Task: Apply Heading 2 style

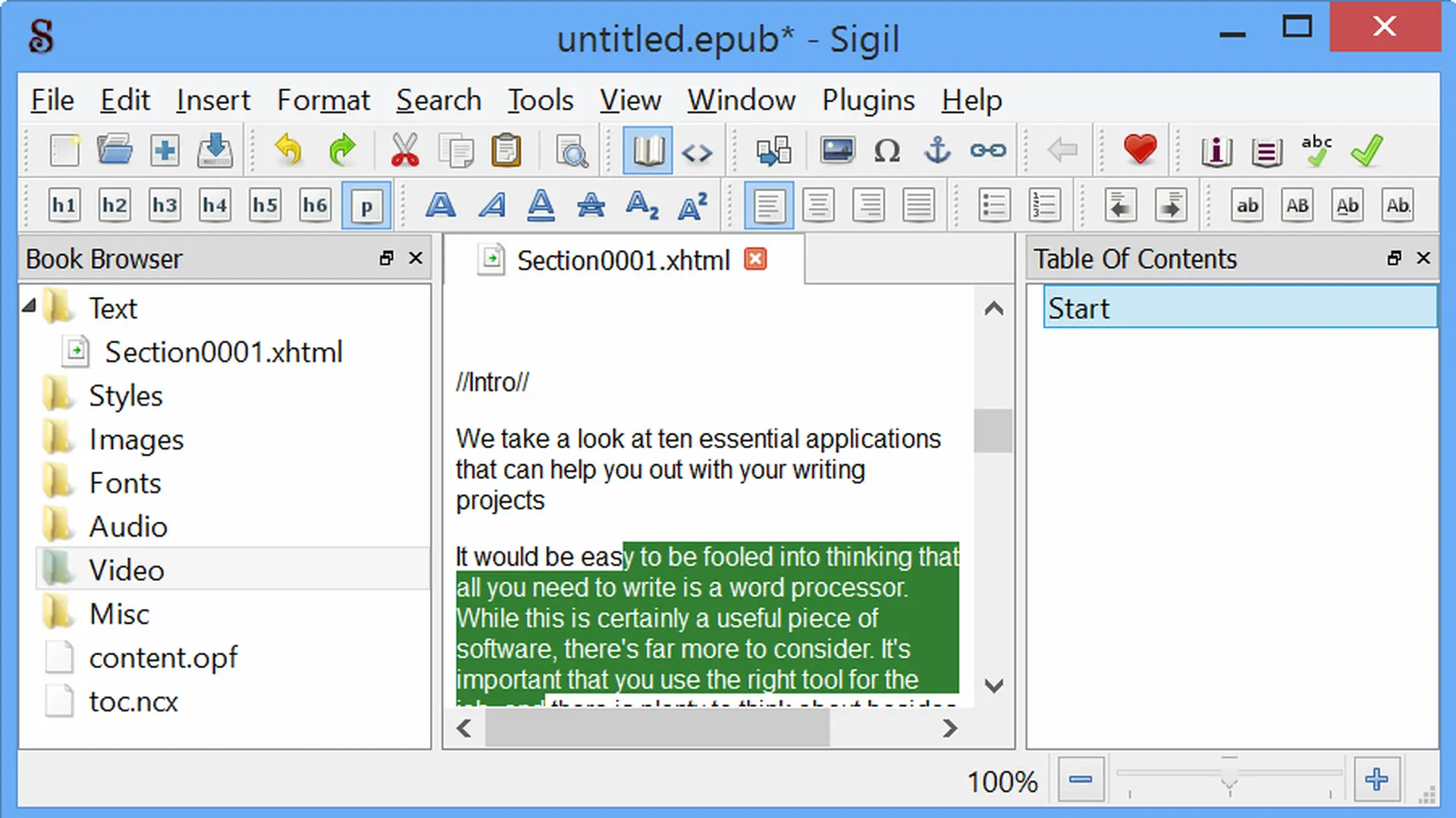Action: (x=115, y=205)
